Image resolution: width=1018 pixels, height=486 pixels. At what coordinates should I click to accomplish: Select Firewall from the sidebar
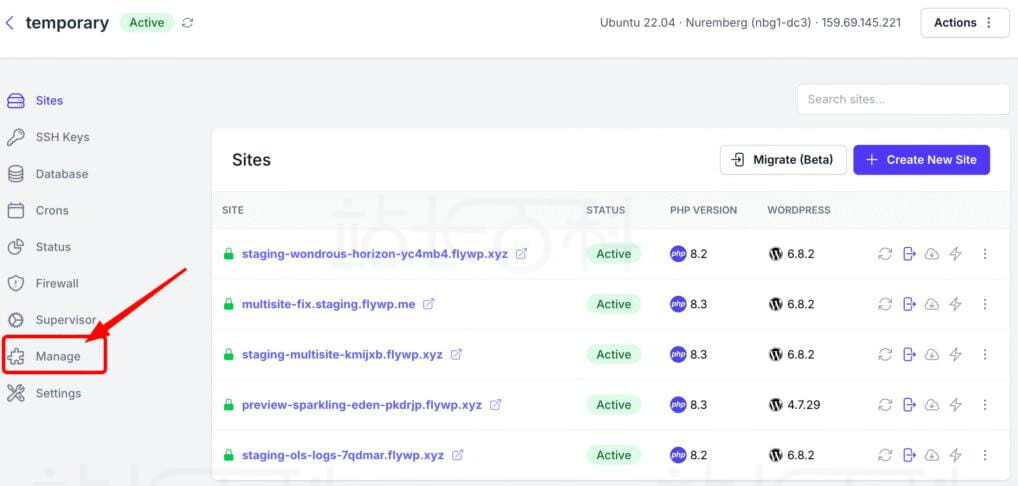56,283
